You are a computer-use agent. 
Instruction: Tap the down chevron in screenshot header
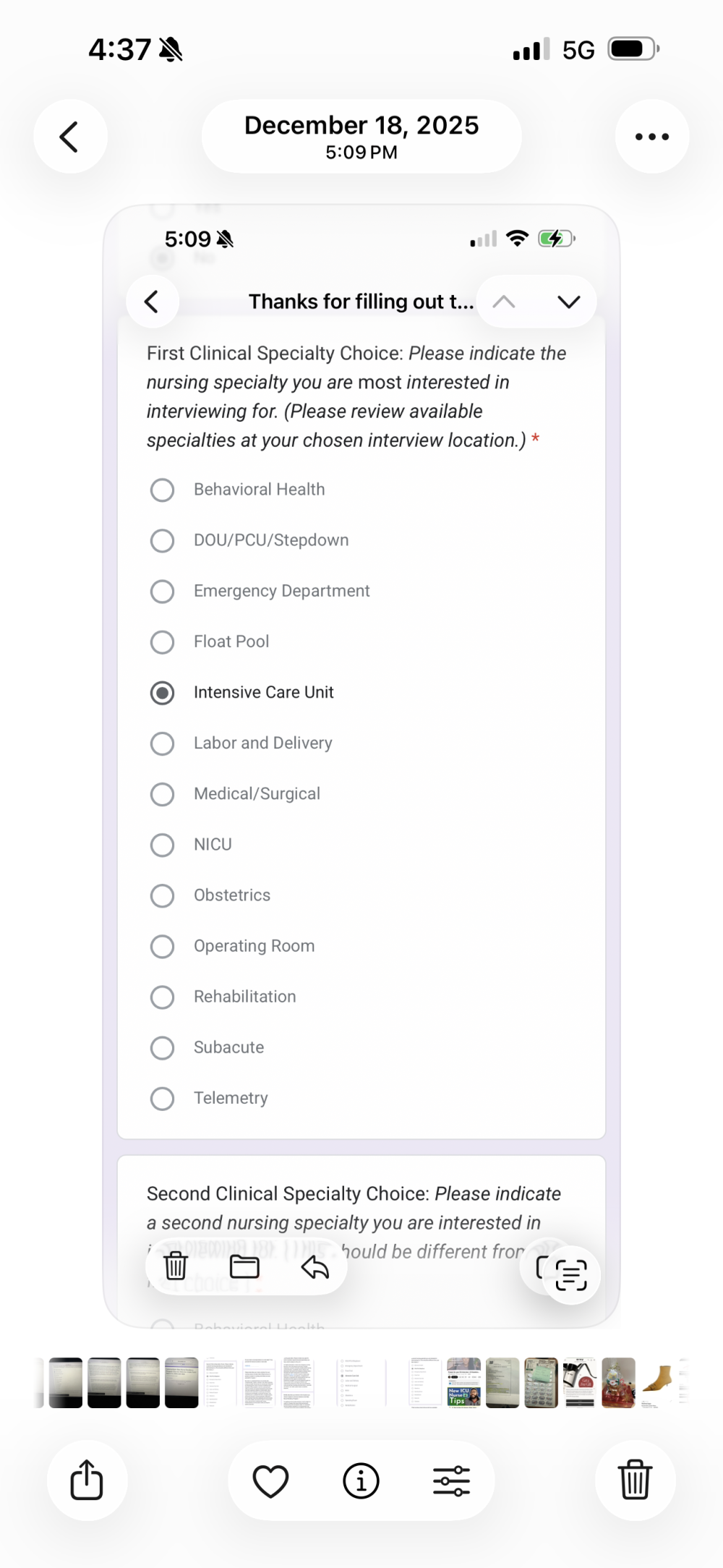(569, 302)
